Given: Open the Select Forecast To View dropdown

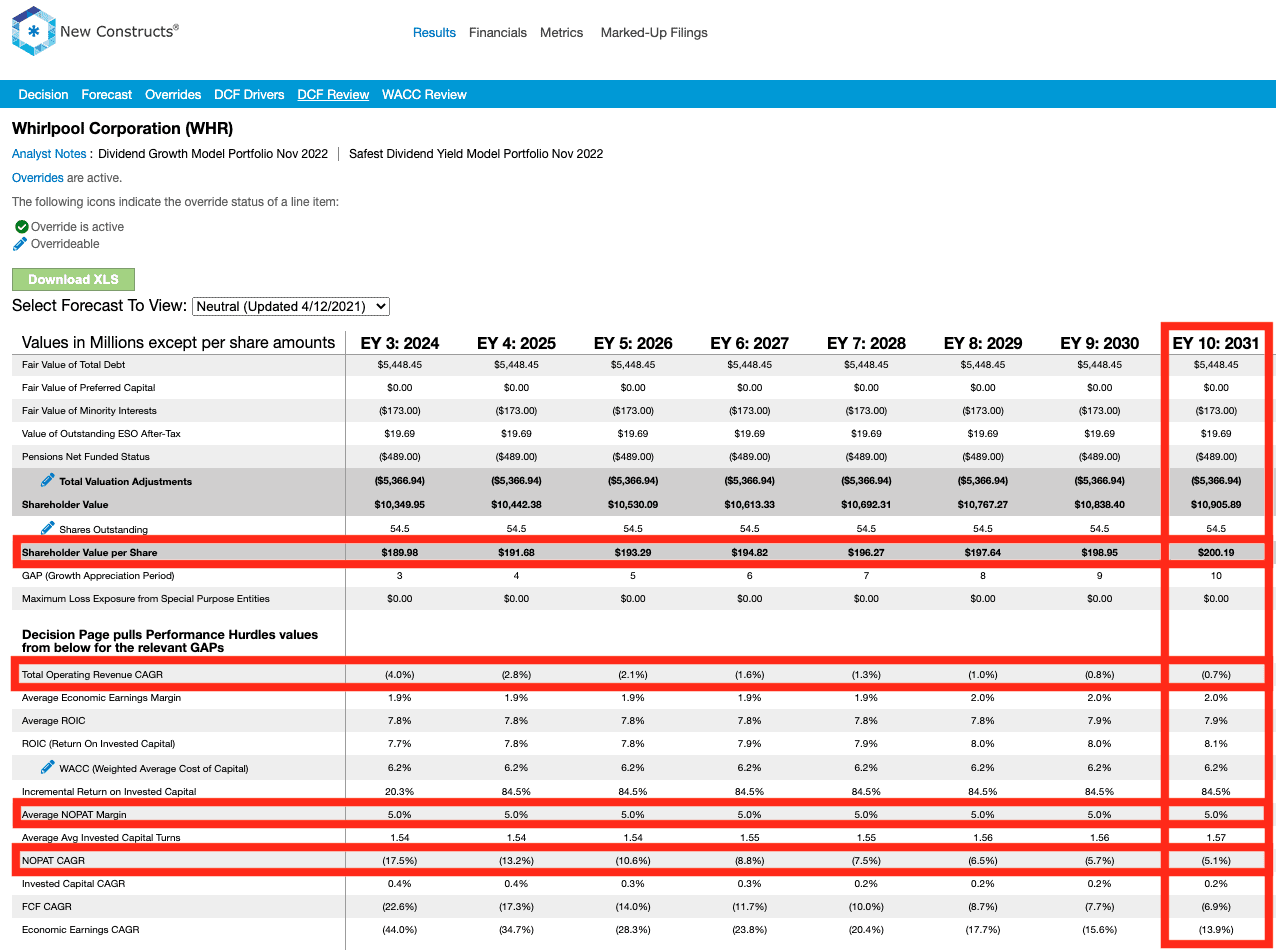Looking at the screenshot, I should [291, 306].
